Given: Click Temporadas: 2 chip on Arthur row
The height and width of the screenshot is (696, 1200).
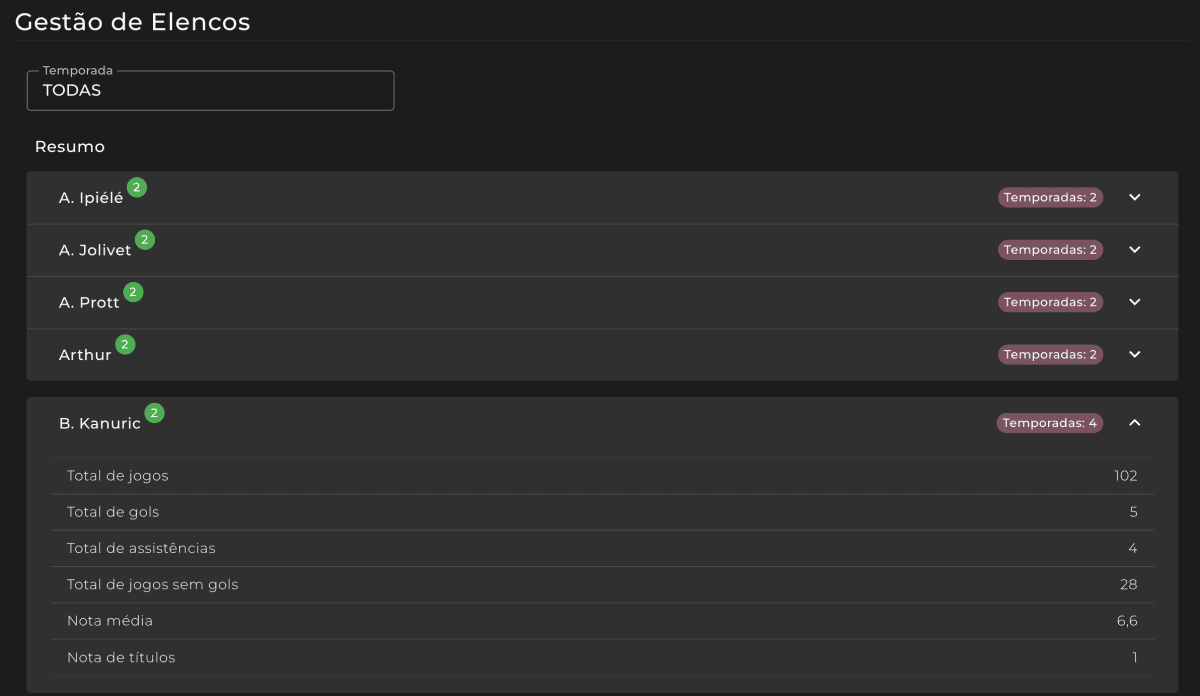Looking at the screenshot, I should pyautogui.click(x=1050, y=354).
